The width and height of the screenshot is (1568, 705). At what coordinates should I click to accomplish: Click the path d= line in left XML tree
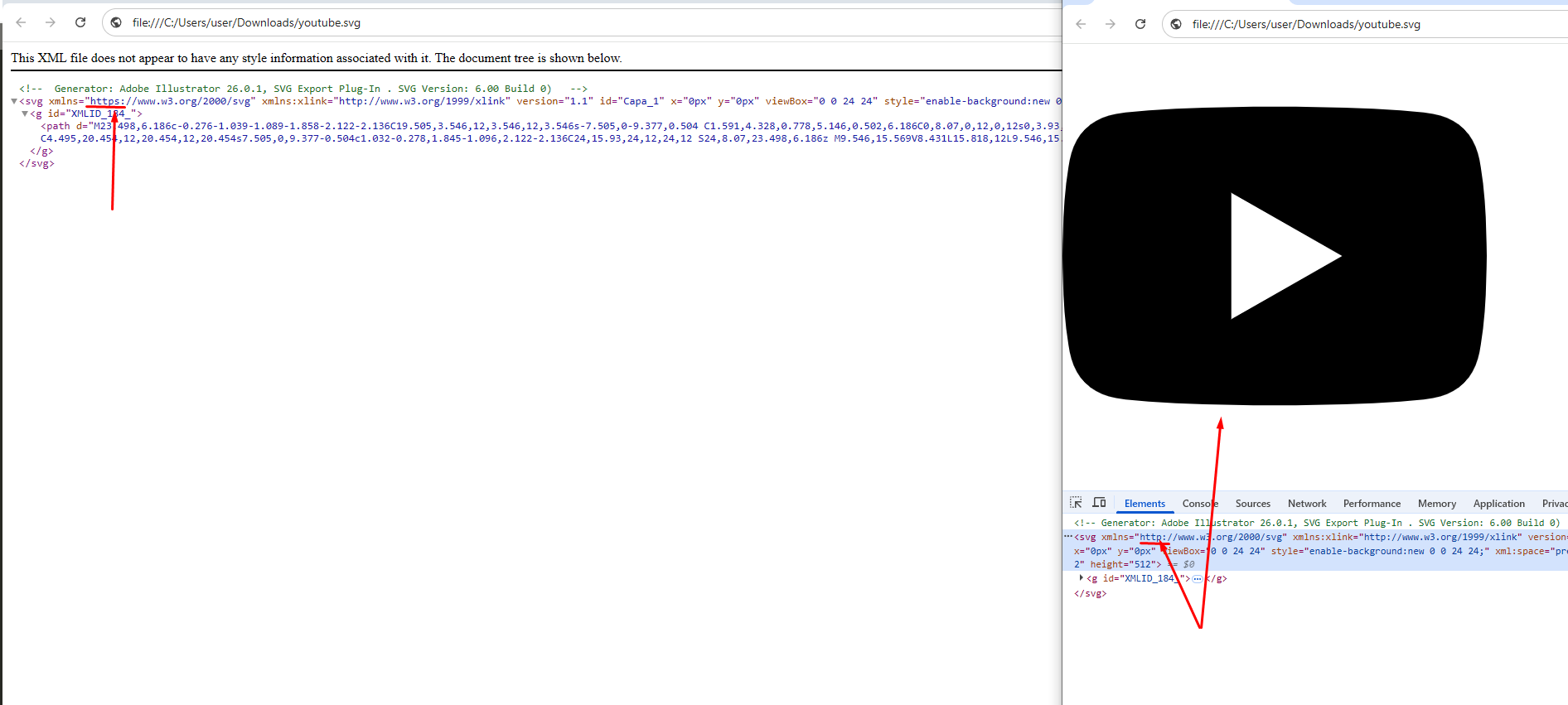(550, 133)
